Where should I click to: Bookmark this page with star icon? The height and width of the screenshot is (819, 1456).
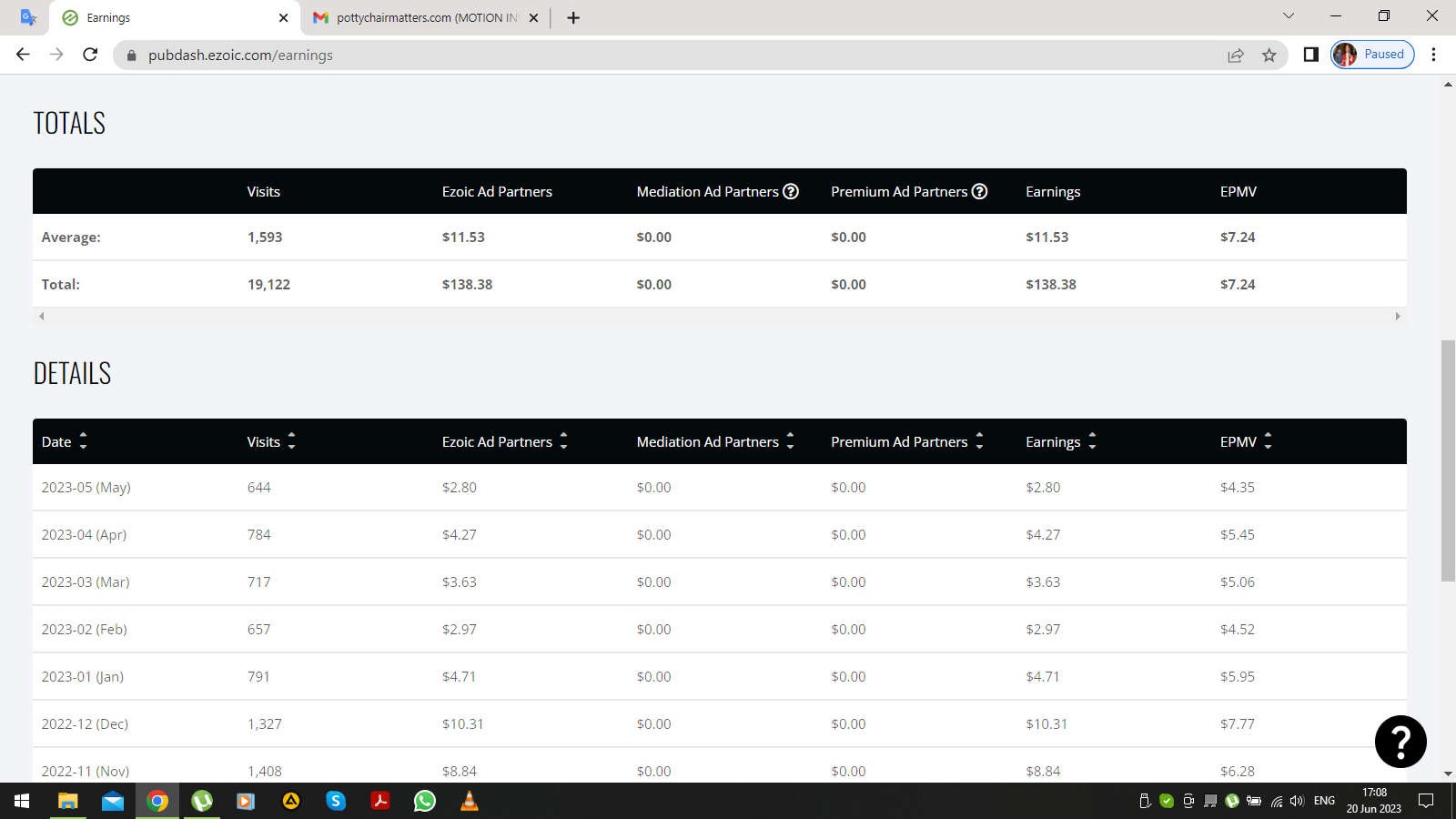(1269, 56)
